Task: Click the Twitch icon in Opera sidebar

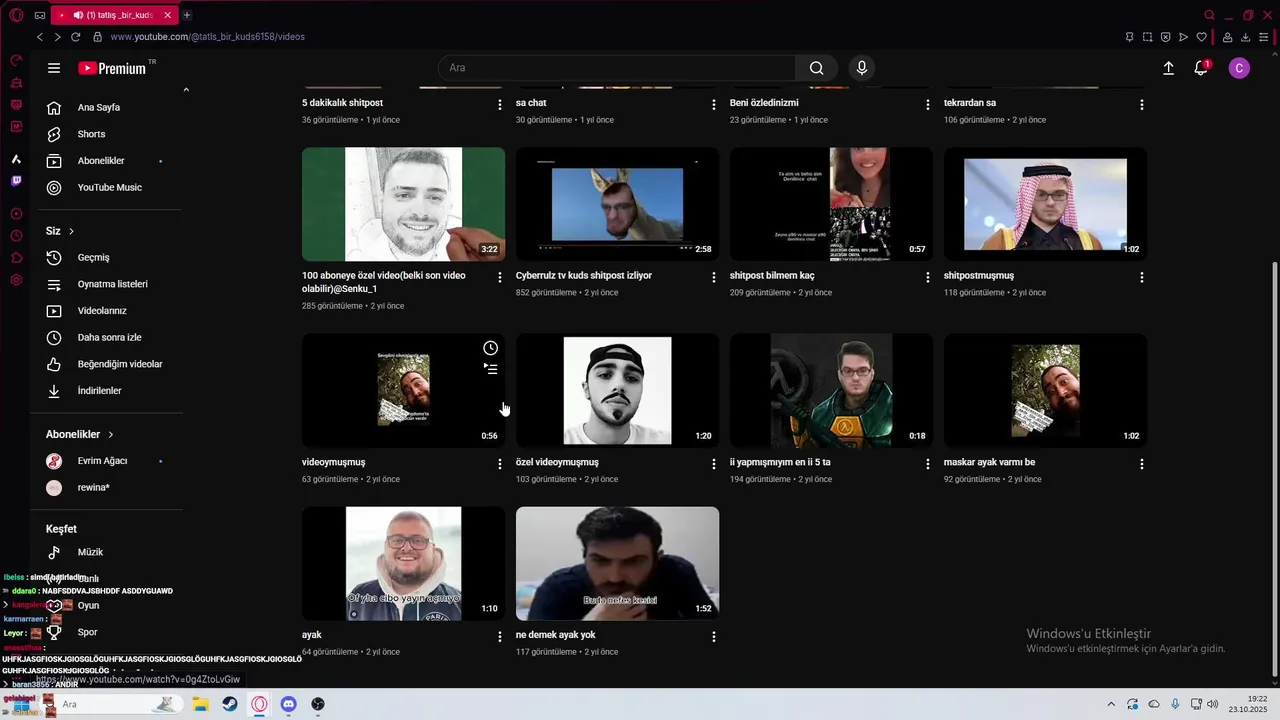Action: [x=16, y=181]
